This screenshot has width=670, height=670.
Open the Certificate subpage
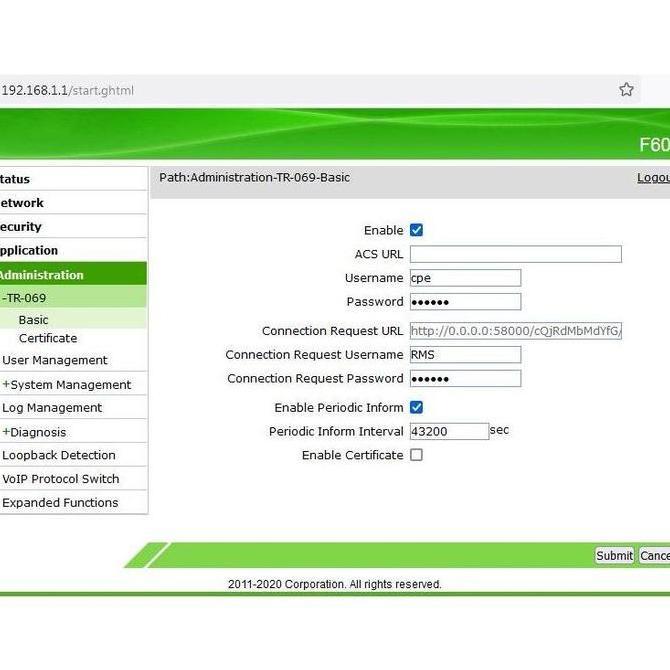48,338
